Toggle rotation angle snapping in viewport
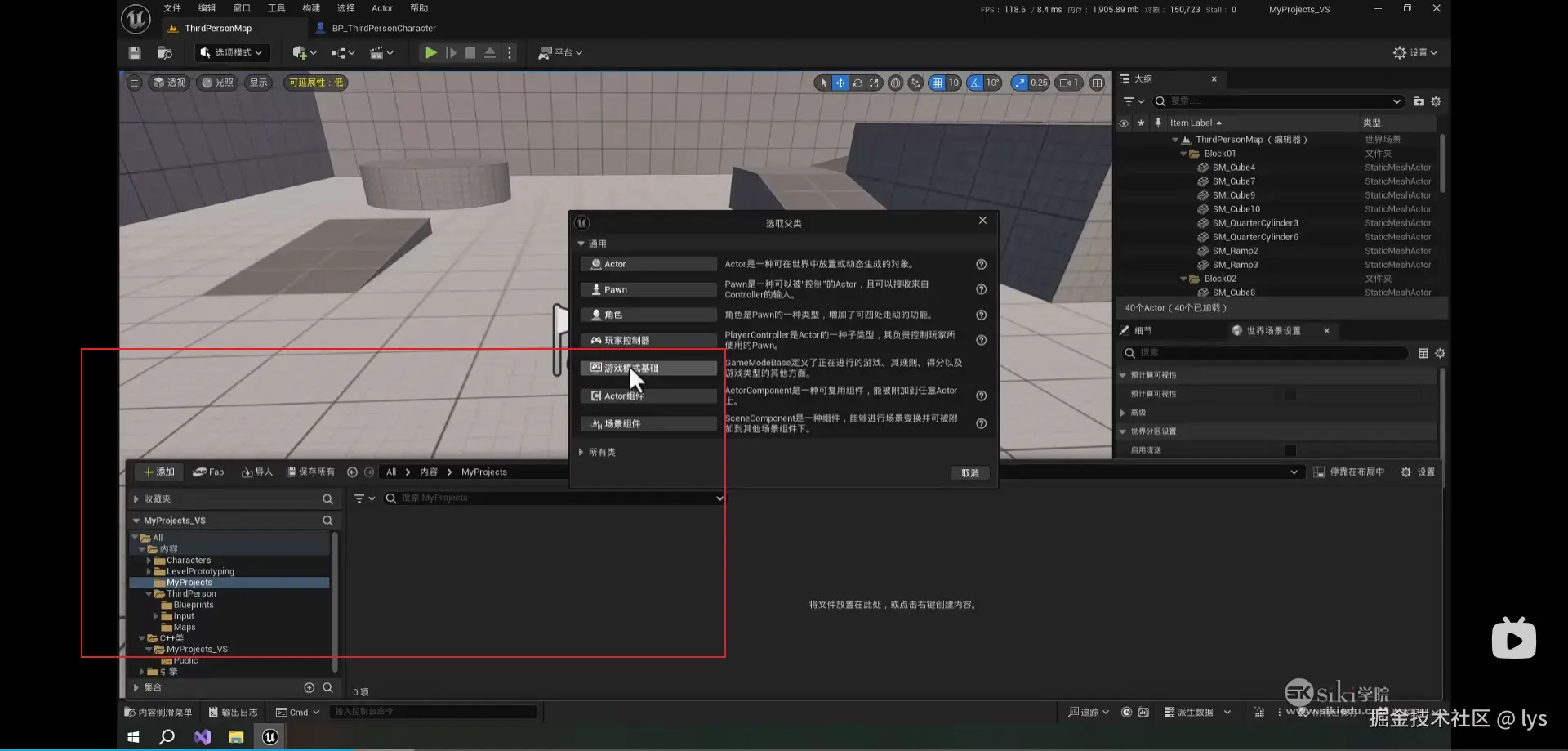 pos(975,83)
